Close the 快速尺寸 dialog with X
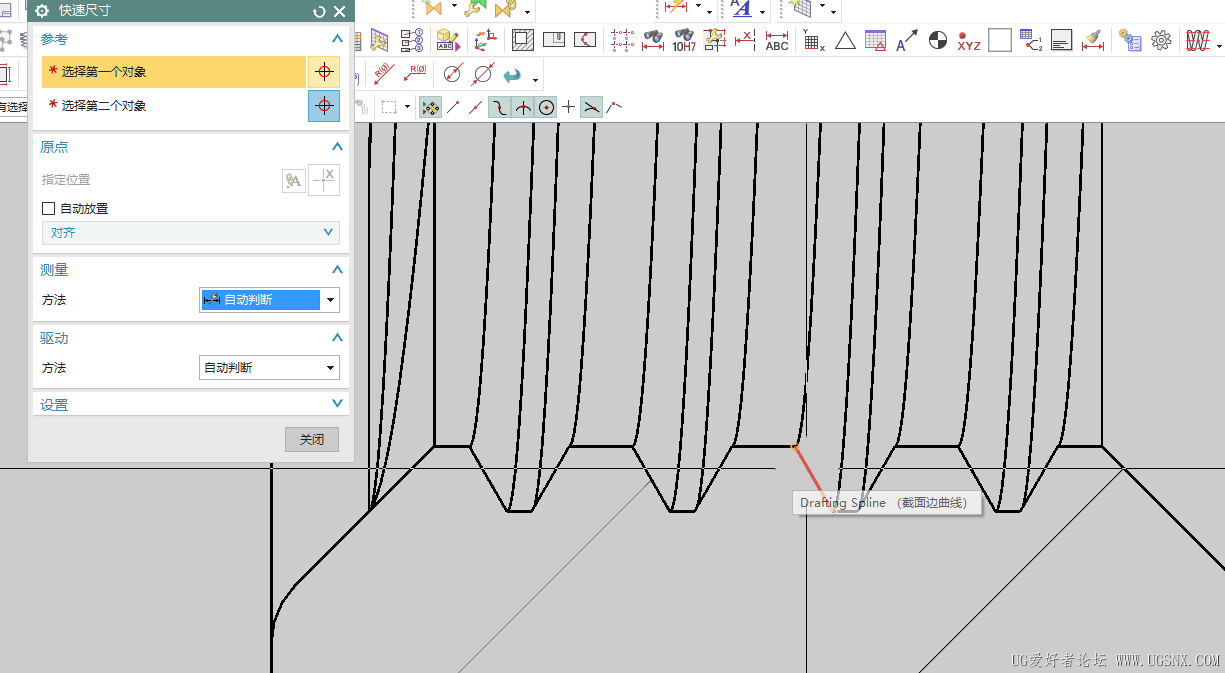 (x=340, y=11)
